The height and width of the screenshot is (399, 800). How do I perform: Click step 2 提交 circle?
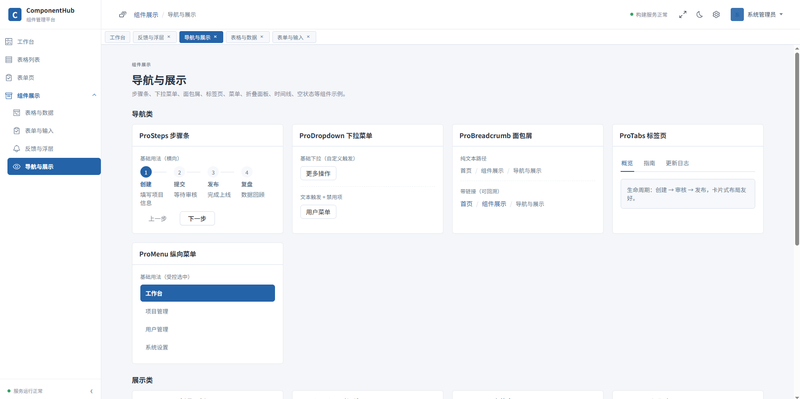pos(180,172)
